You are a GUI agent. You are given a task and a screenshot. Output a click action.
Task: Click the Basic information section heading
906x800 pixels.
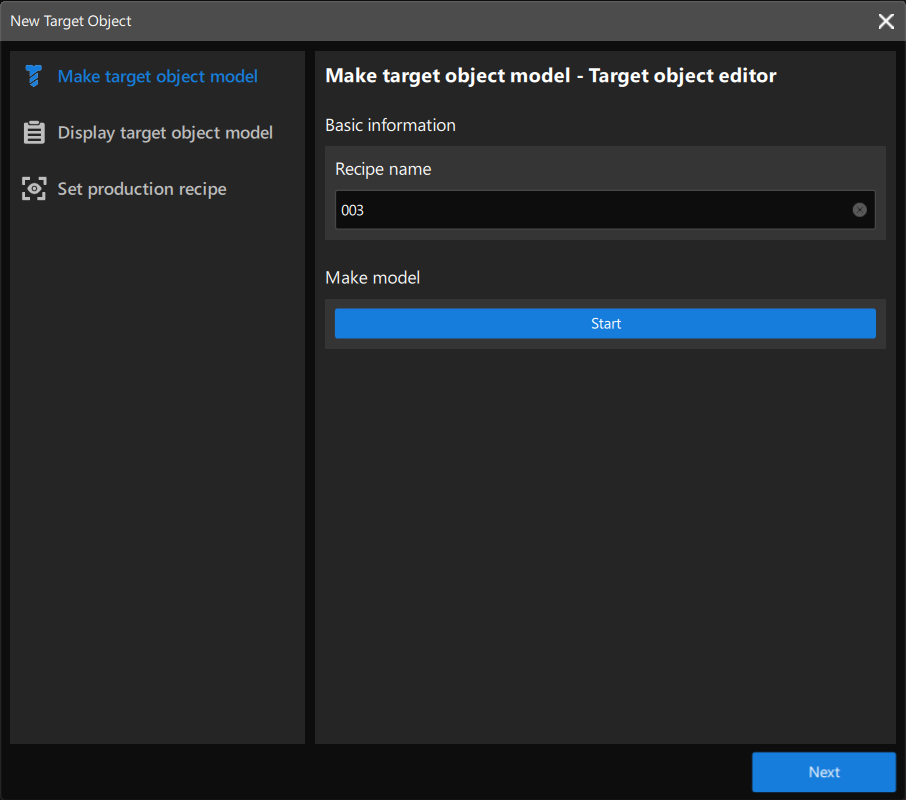pos(390,125)
